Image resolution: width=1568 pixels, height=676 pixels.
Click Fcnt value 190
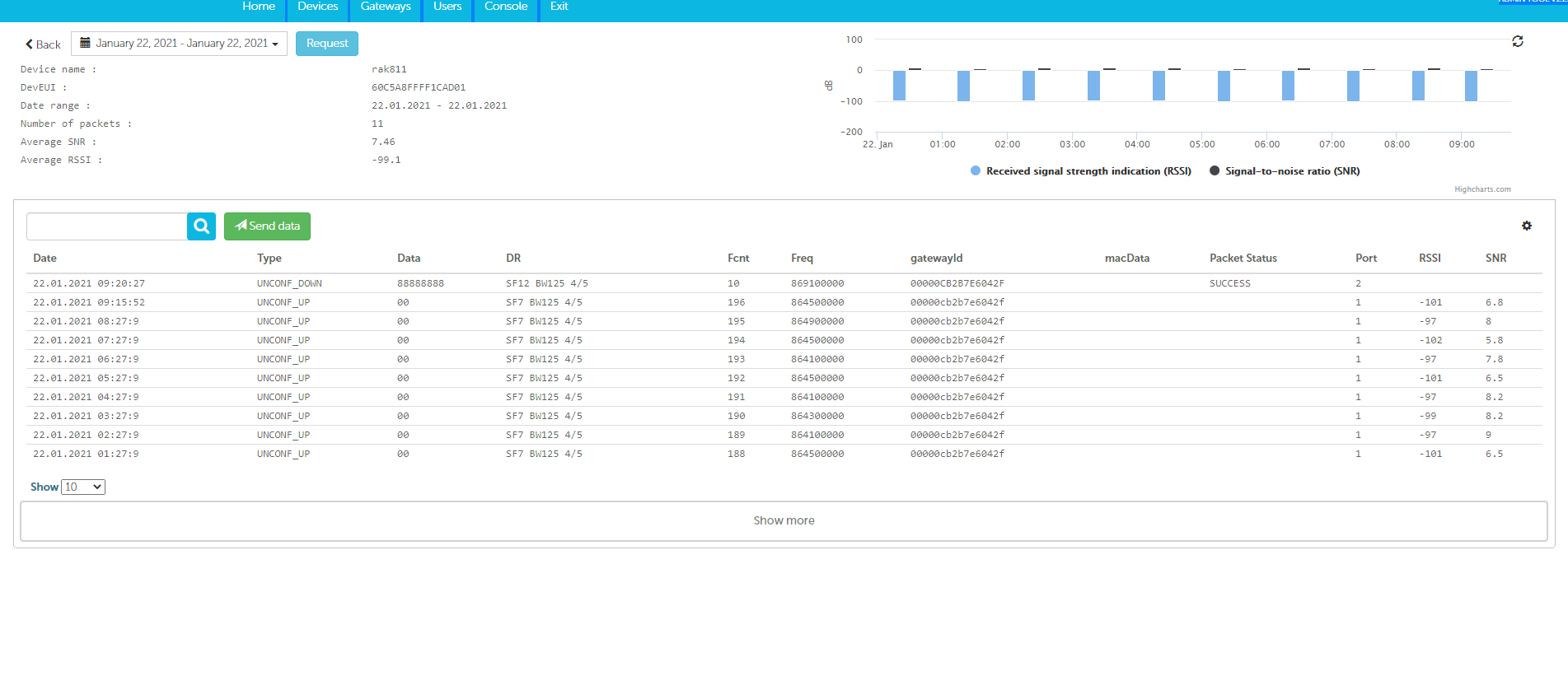736,416
